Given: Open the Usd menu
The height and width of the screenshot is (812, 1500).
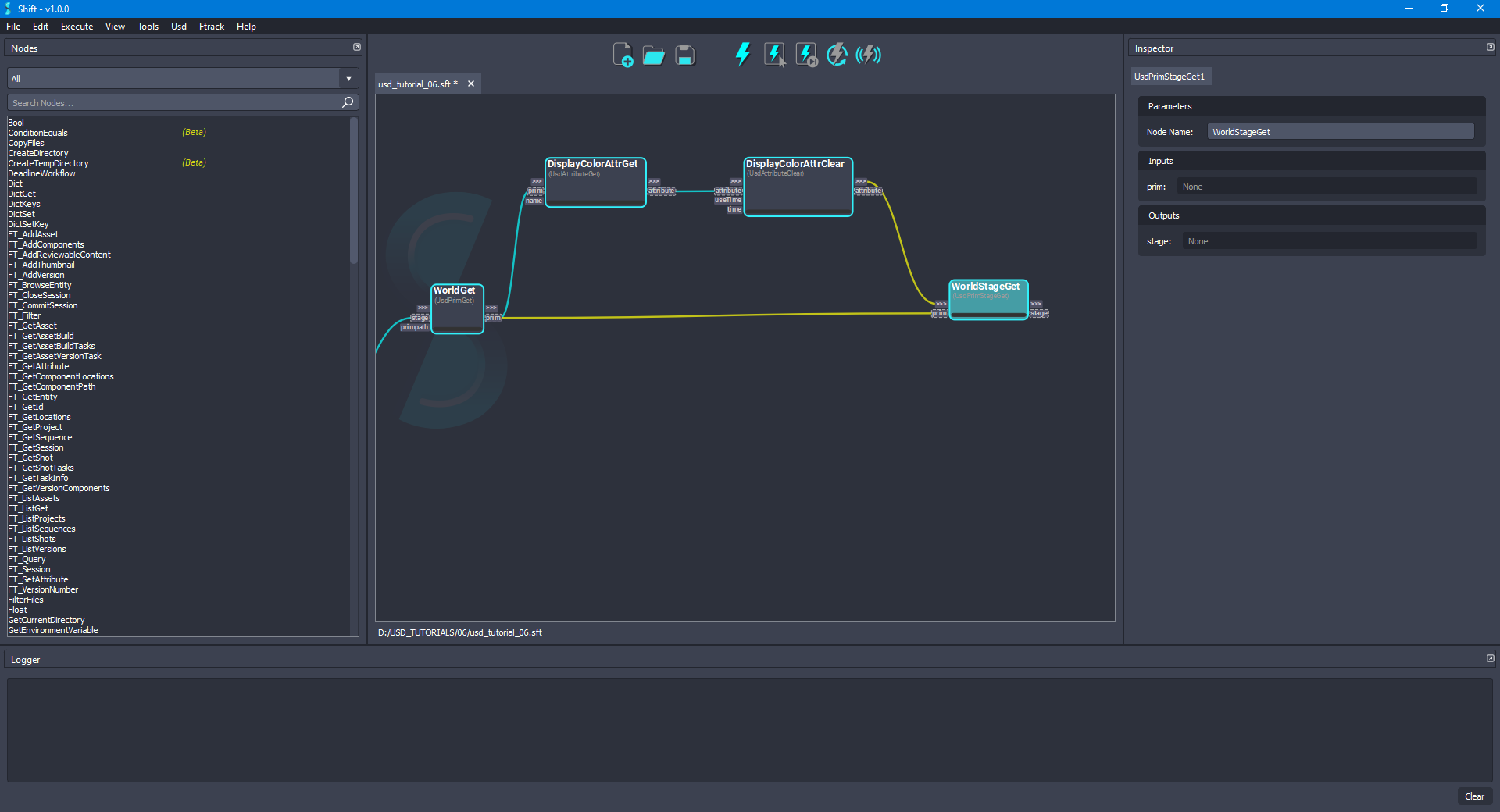Looking at the screenshot, I should [x=178, y=26].
